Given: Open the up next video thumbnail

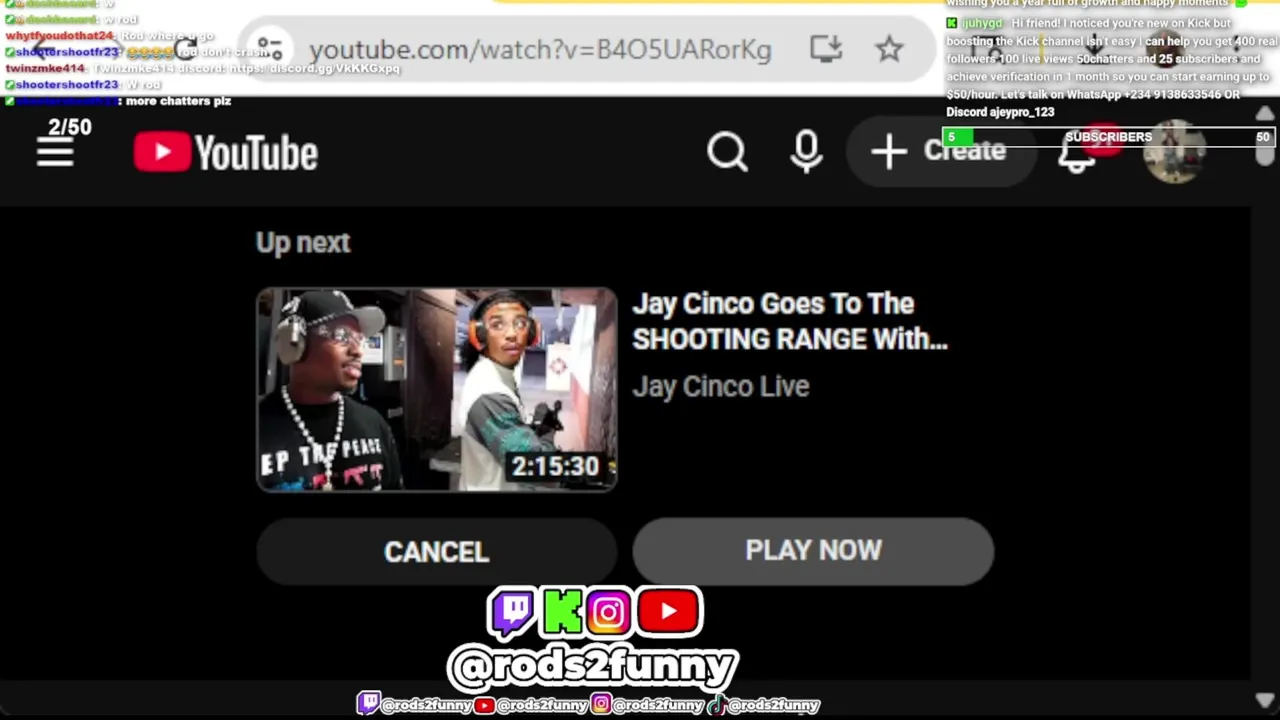Looking at the screenshot, I should click(x=437, y=390).
